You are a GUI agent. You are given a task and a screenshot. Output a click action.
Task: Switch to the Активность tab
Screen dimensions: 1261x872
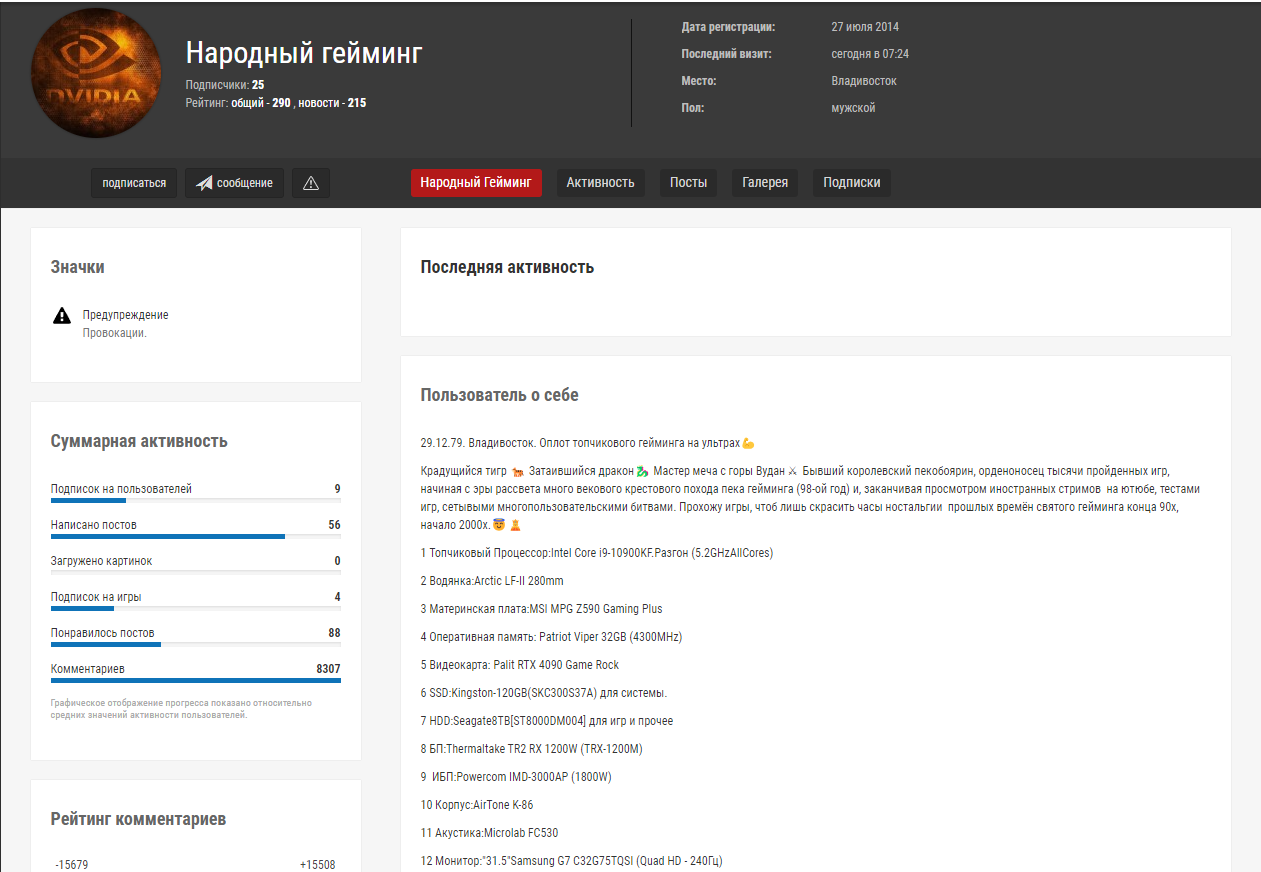[600, 183]
